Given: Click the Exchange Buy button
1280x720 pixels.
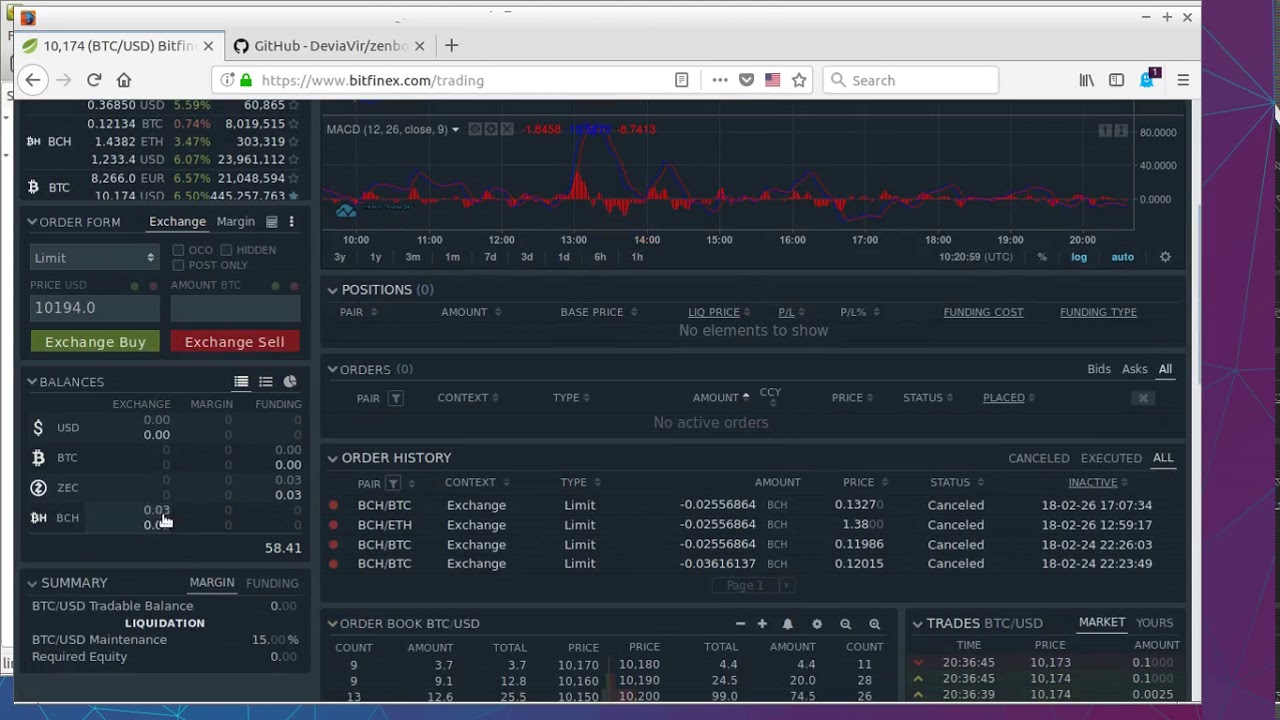Looking at the screenshot, I should point(95,342).
